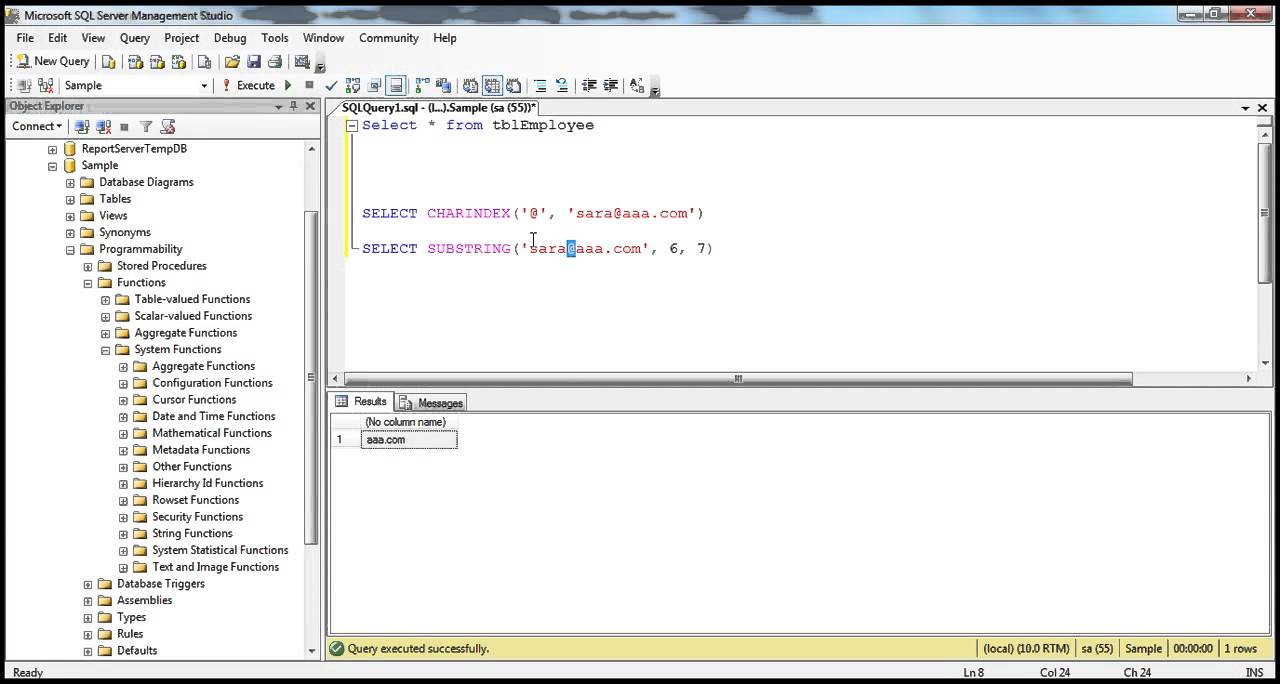The width and height of the screenshot is (1280, 684).
Task: Select the aaa.com result cell
Action: point(408,440)
